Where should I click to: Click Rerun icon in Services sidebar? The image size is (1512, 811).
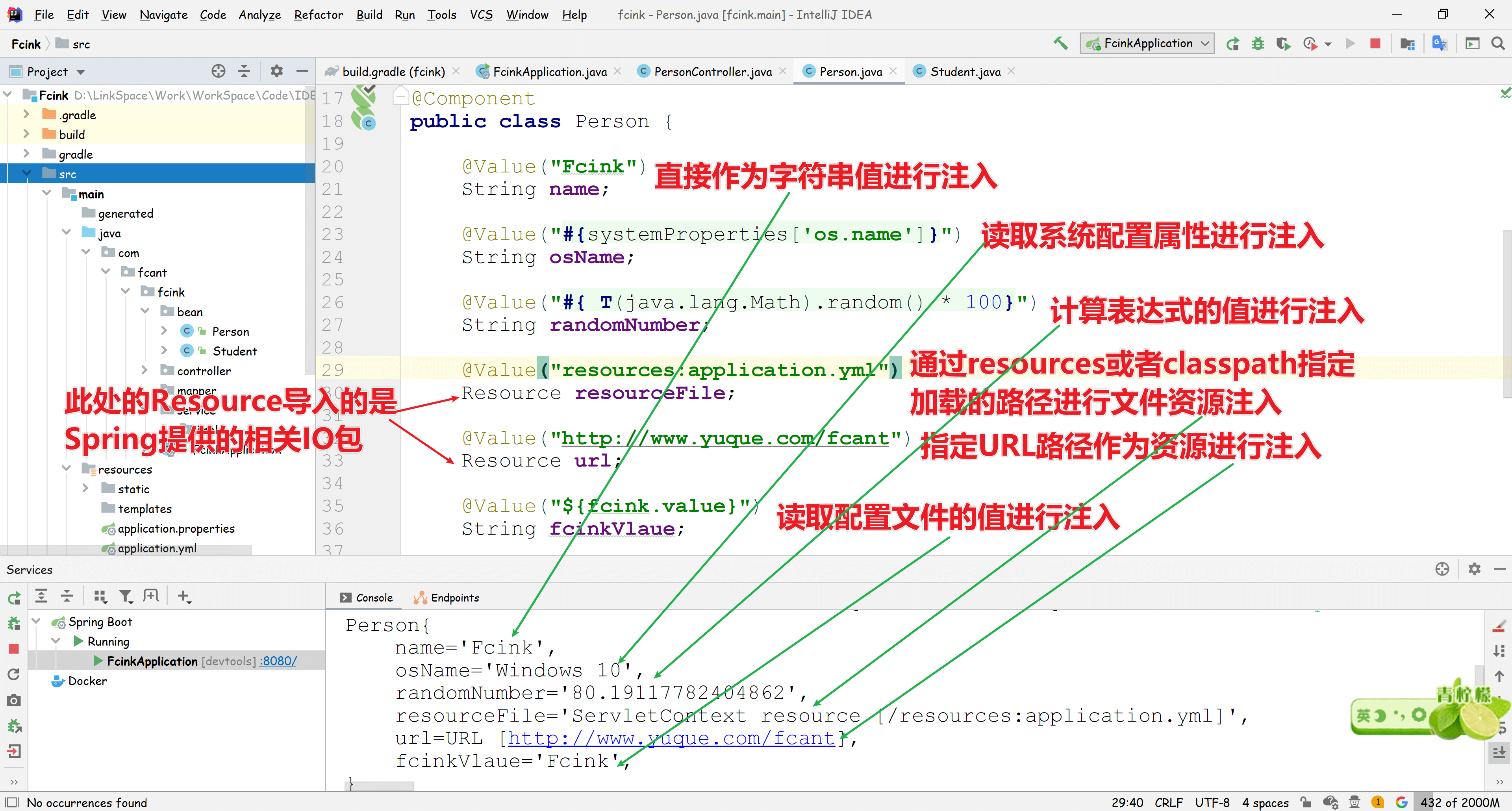tap(14, 598)
